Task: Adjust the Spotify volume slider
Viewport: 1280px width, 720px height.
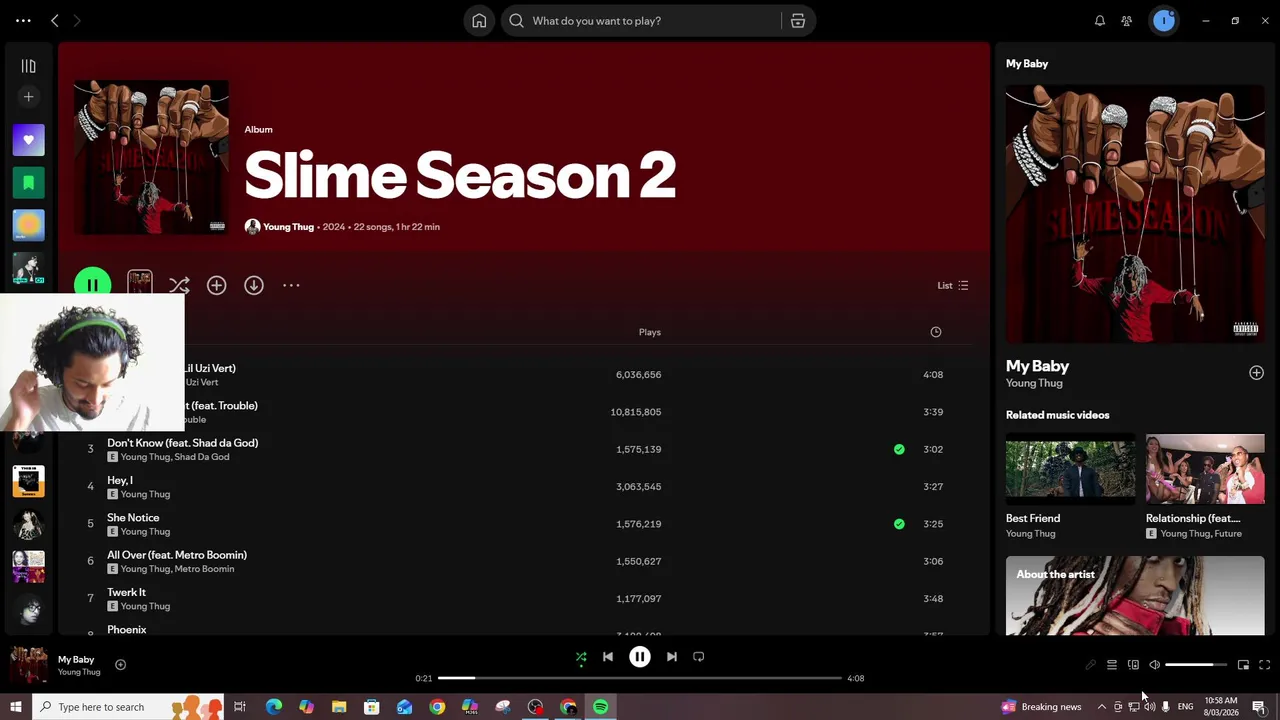Action: pos(1196,665)
